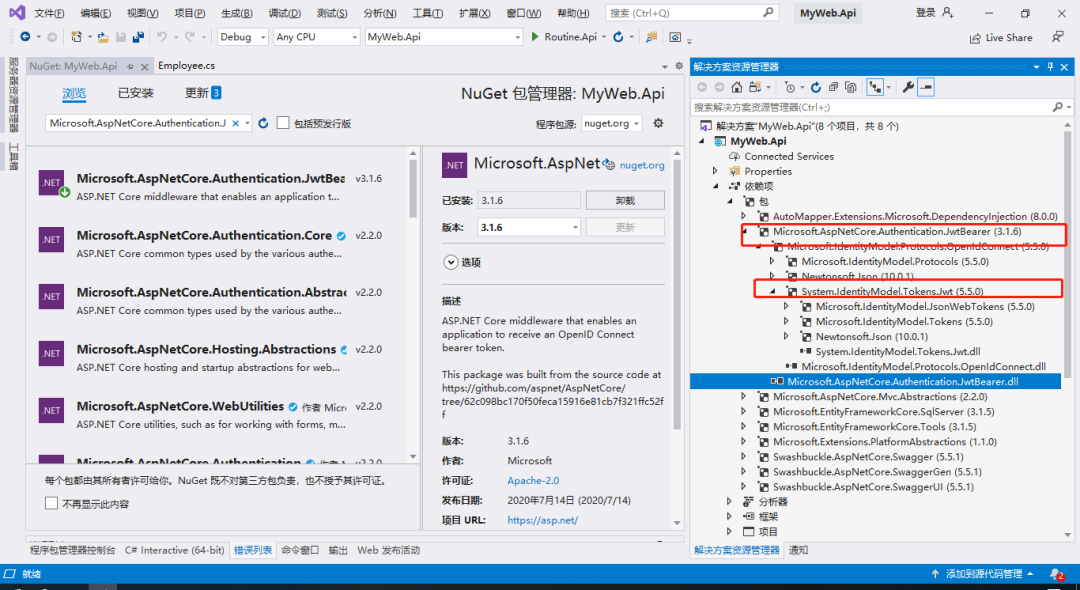Open the 调试(D) menu
Viewport: 1080px width, 590px height.
(284, 13)
